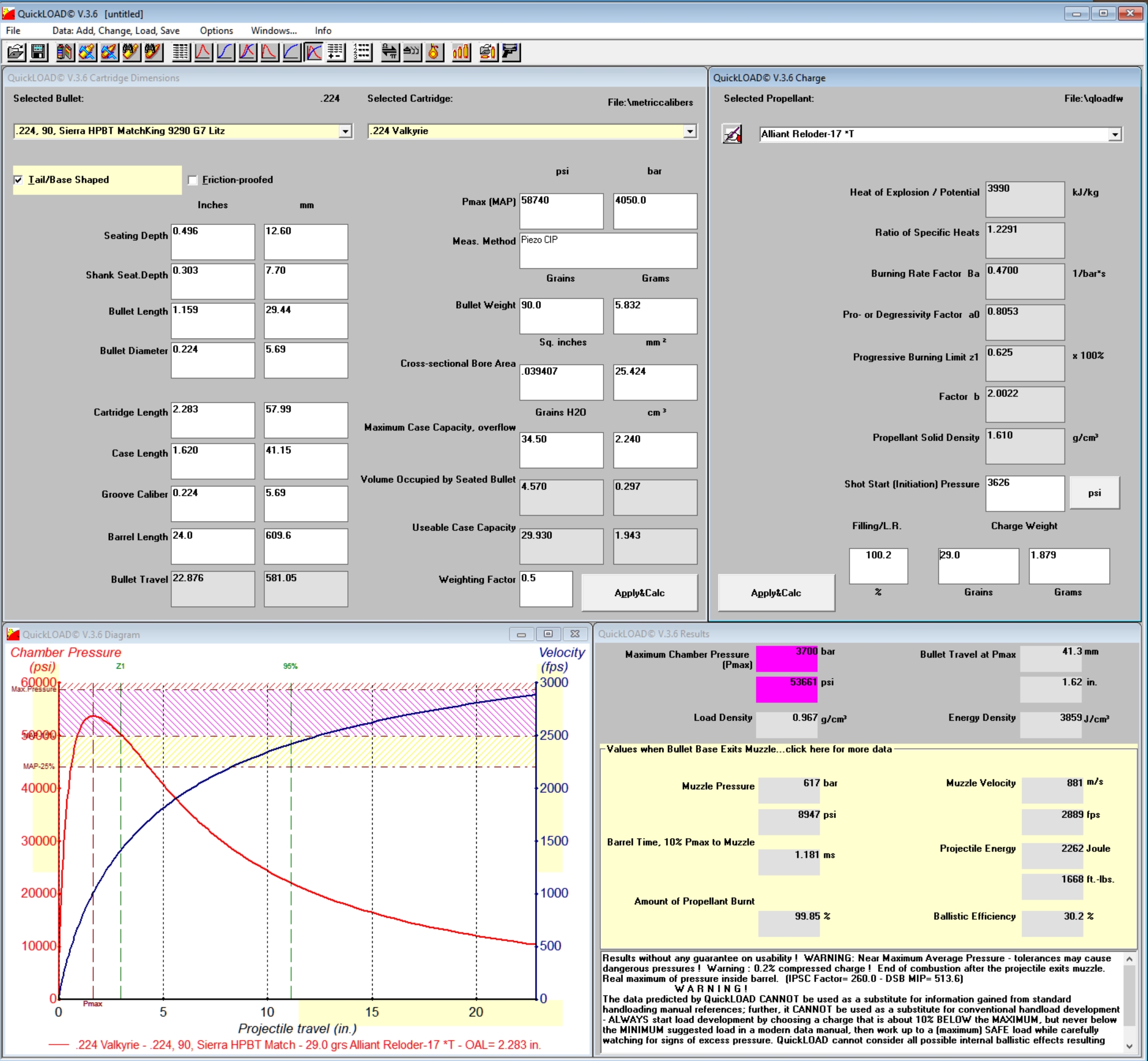The width and height of the screenshot is (1148, 1061).
Task: Open the propellant books data icon
Action: tap(64, 52)
